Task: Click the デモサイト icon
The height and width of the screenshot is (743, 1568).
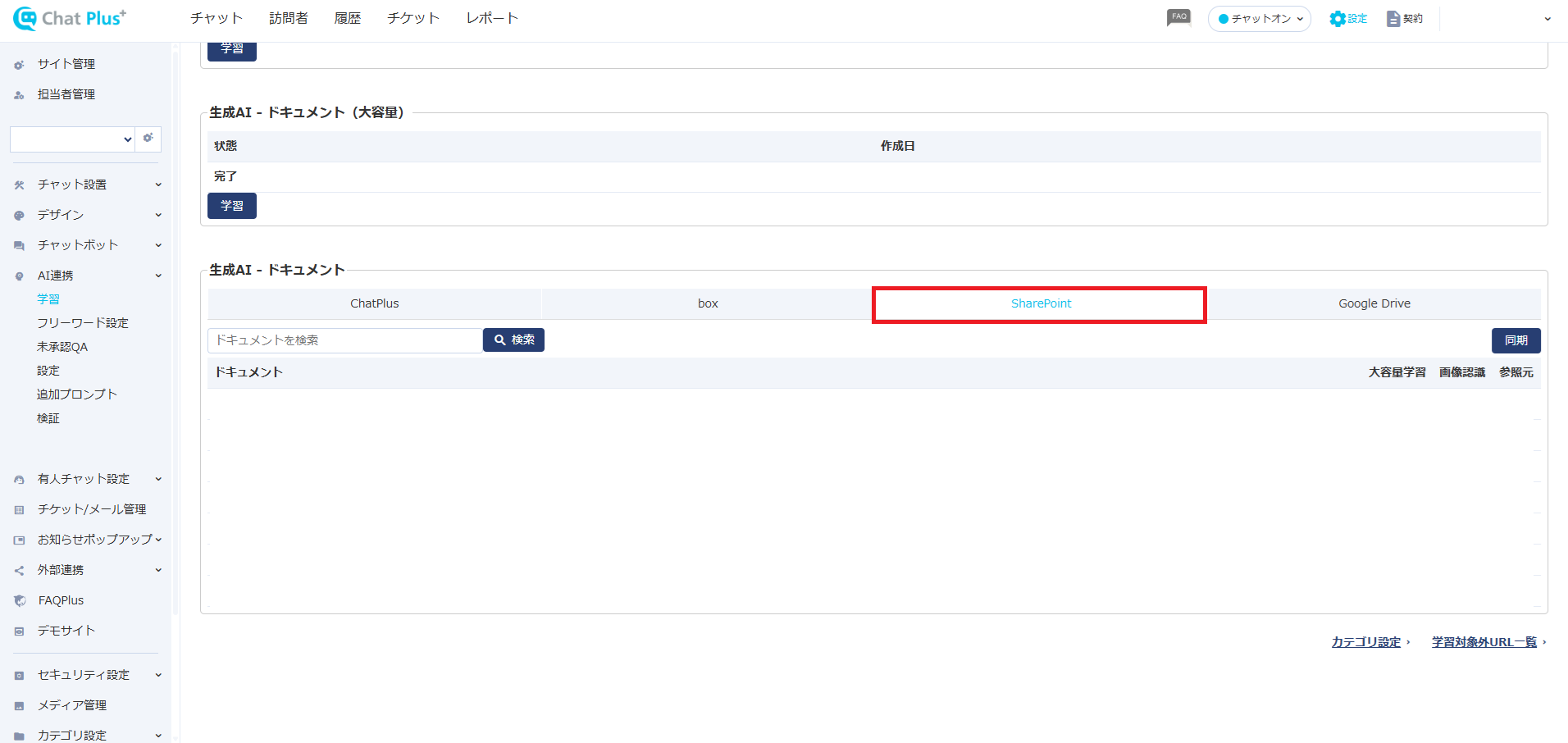Action: [x=19, y=631]
